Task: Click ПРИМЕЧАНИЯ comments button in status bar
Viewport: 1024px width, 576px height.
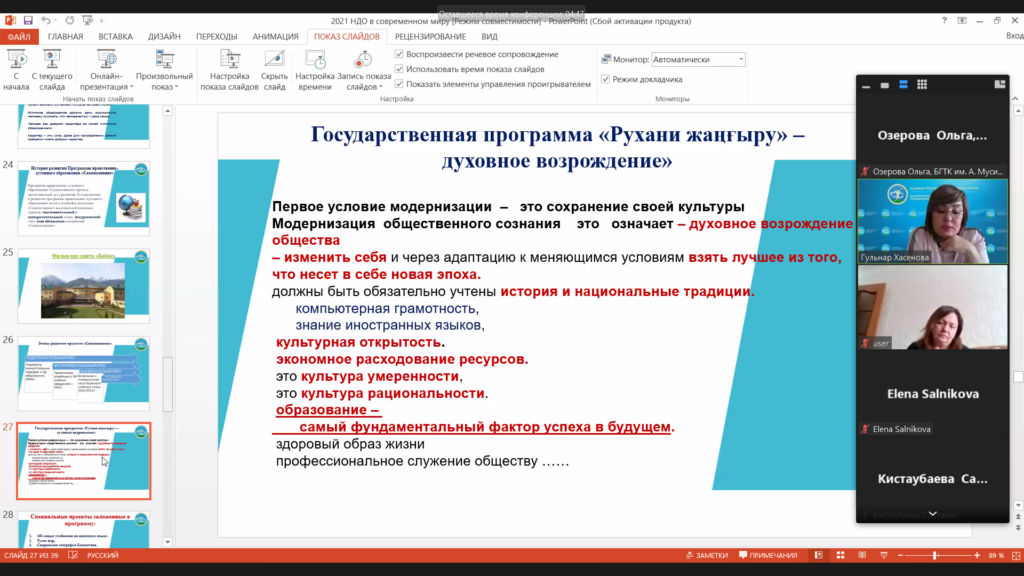Action: (x=768, y=555)
